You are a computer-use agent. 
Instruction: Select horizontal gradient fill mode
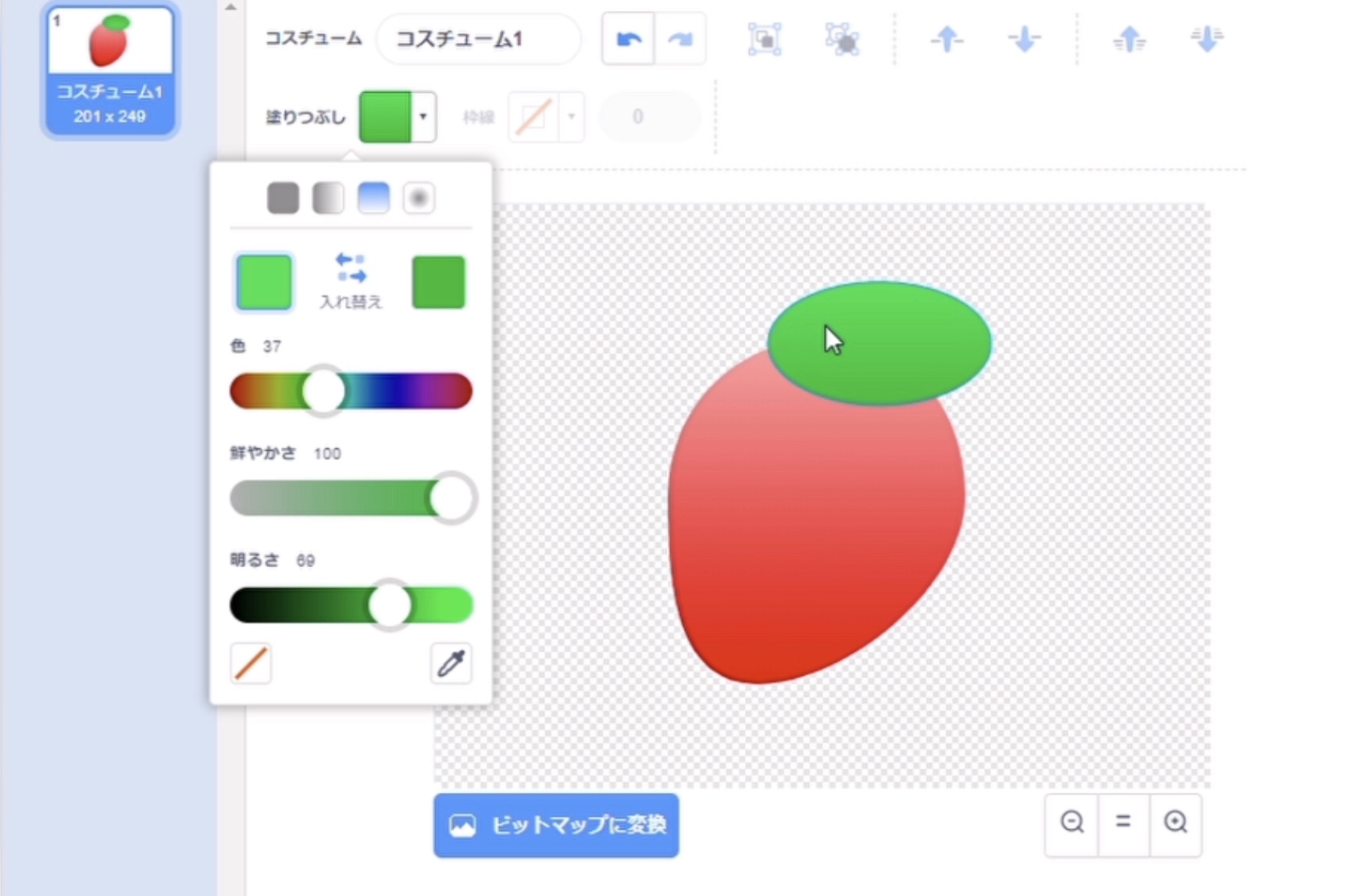328,198
